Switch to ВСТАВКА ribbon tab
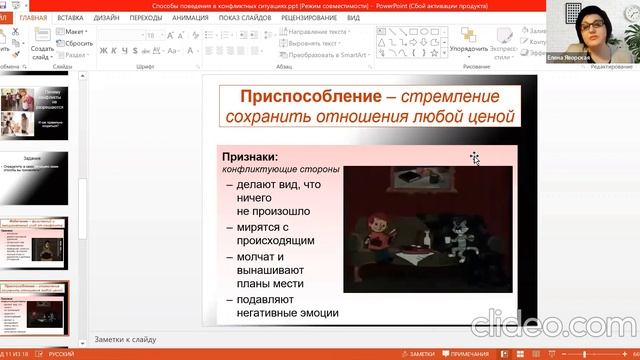This screenshot has height=360, width=640. tap(70, 18)
